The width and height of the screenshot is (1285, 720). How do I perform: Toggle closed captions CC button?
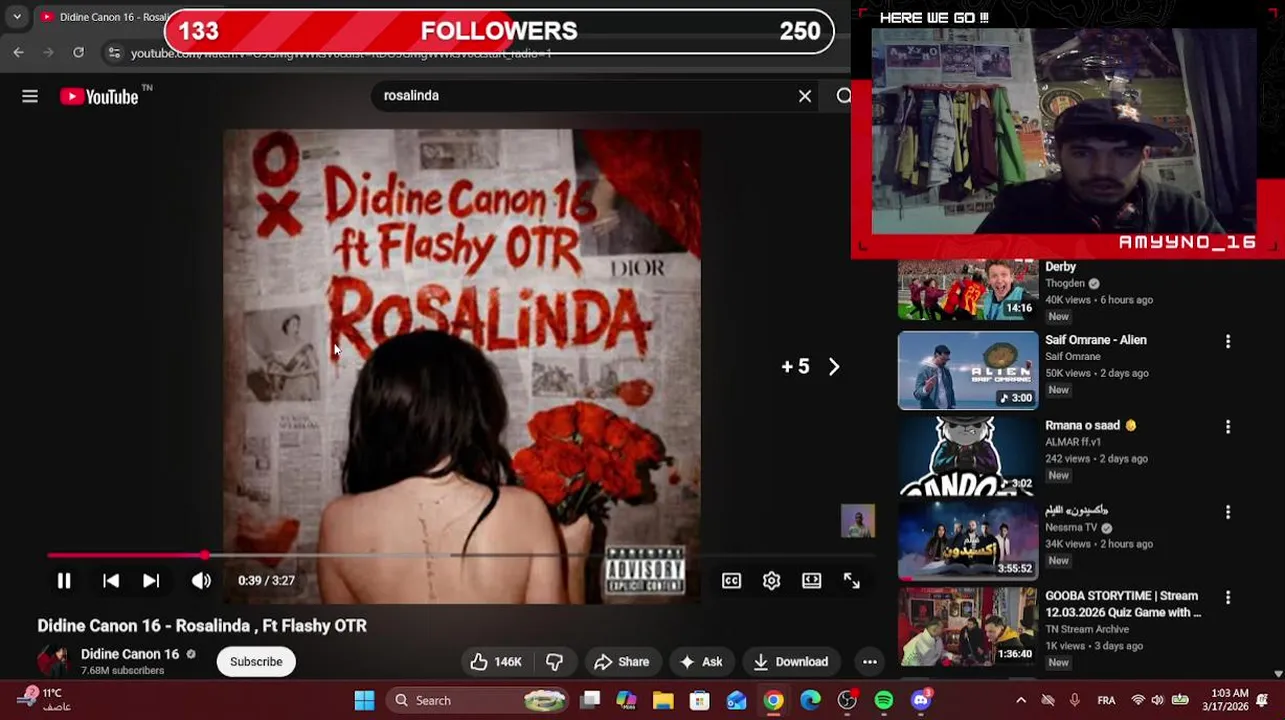pyautogui.click(x=732, y=581)
